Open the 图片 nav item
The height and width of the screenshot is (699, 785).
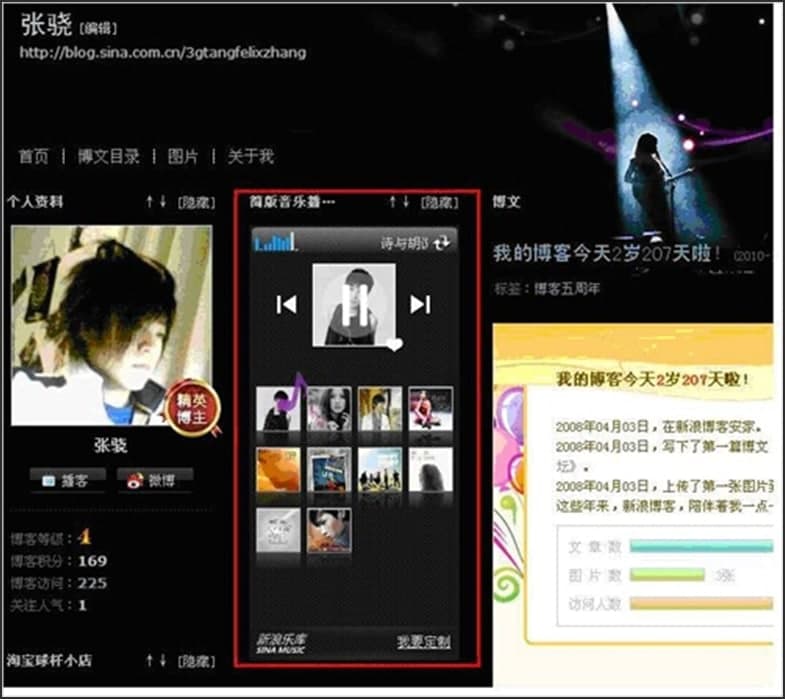tap(183, 156)
